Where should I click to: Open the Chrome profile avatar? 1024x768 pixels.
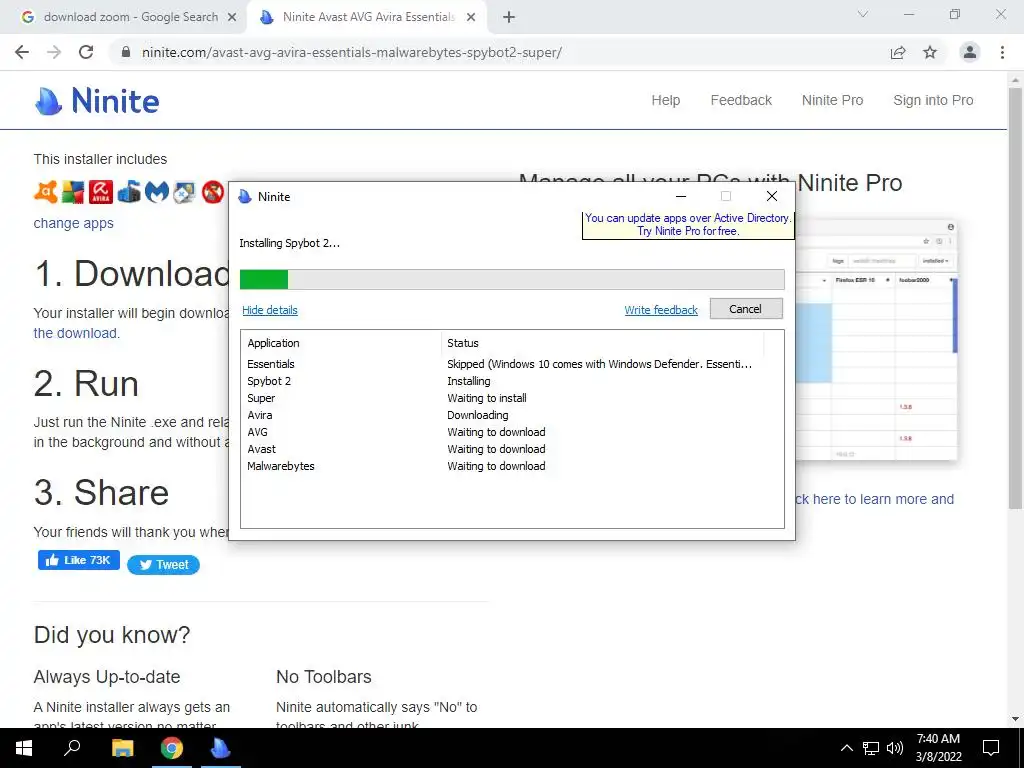tap(970, 52)
